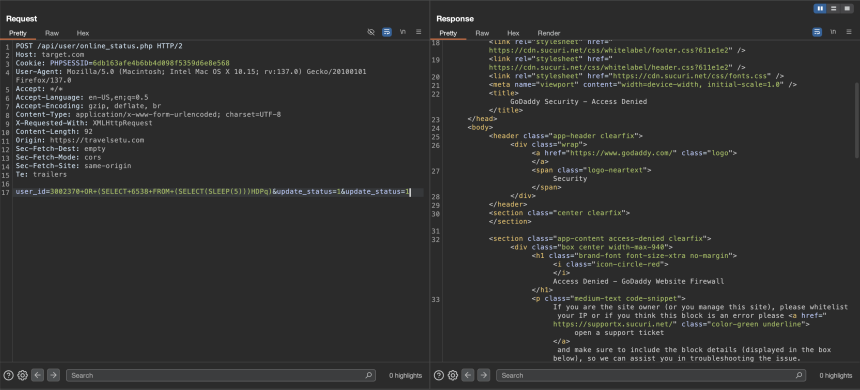Image resolution: width=860 pixels, height=390 pixels.
Task: Click the PHPSESSID cookie value
Action: pos(161,64)
